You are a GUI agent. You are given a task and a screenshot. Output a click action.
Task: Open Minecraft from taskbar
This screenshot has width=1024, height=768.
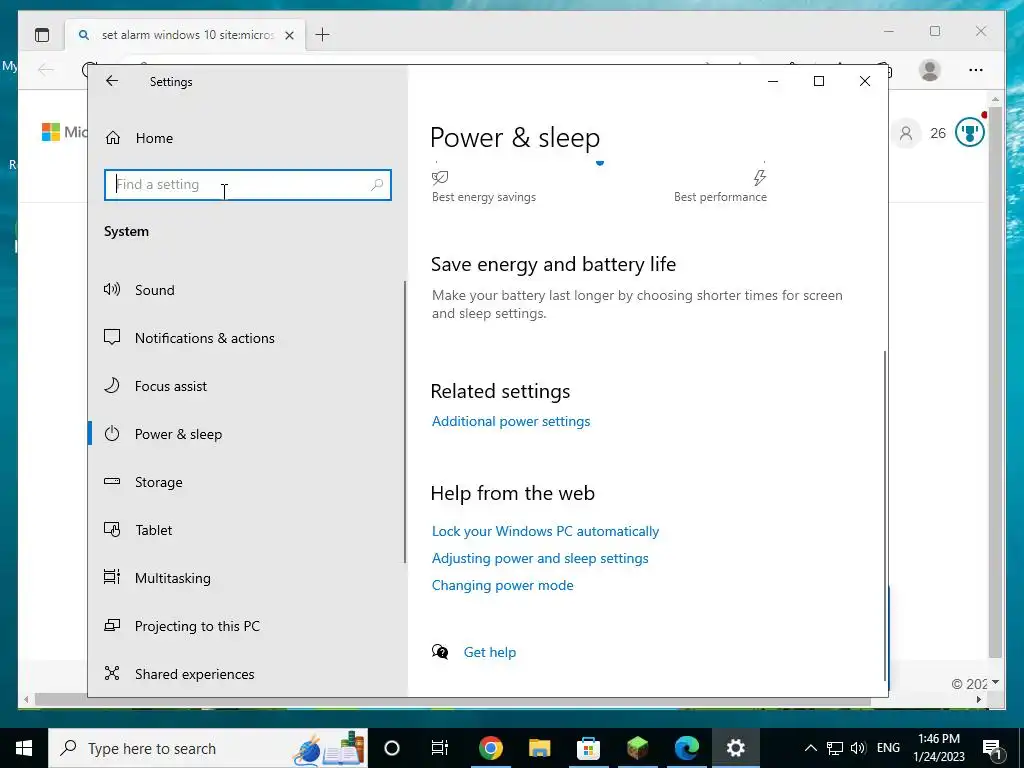tap(637, 748)
